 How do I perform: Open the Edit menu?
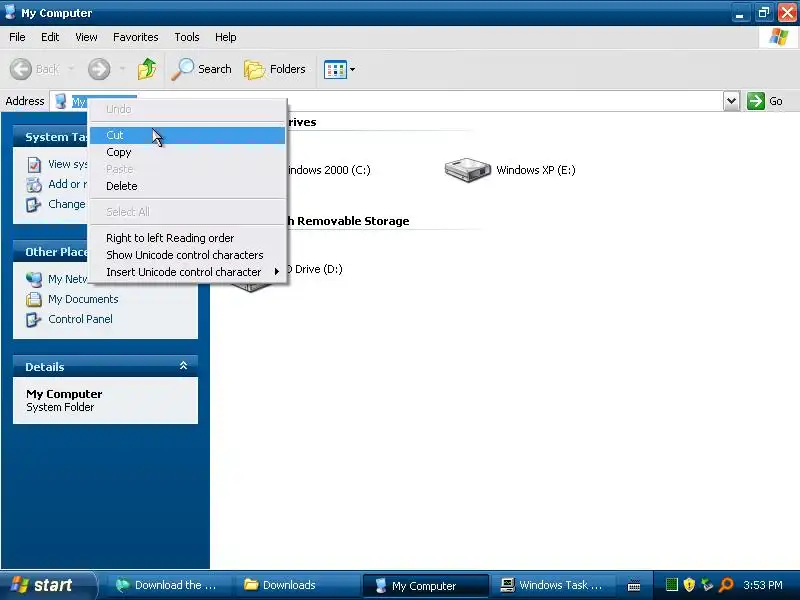(x=50, y=37)
